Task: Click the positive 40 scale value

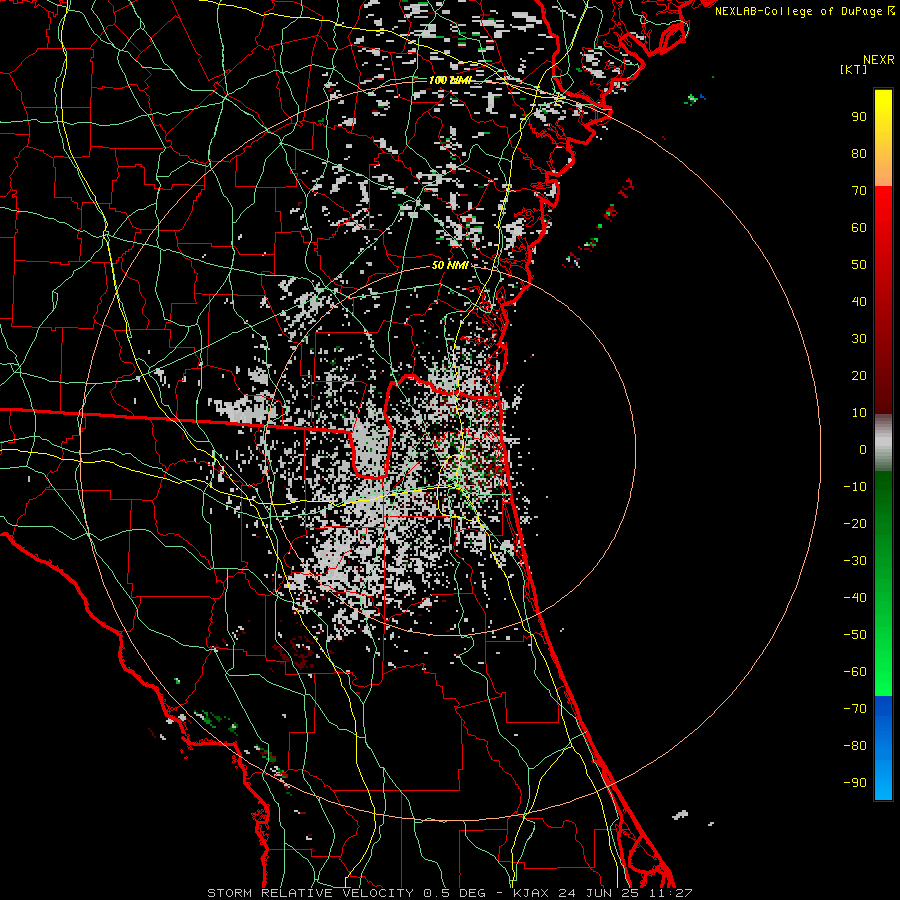Action: click(x=859, y=302)
